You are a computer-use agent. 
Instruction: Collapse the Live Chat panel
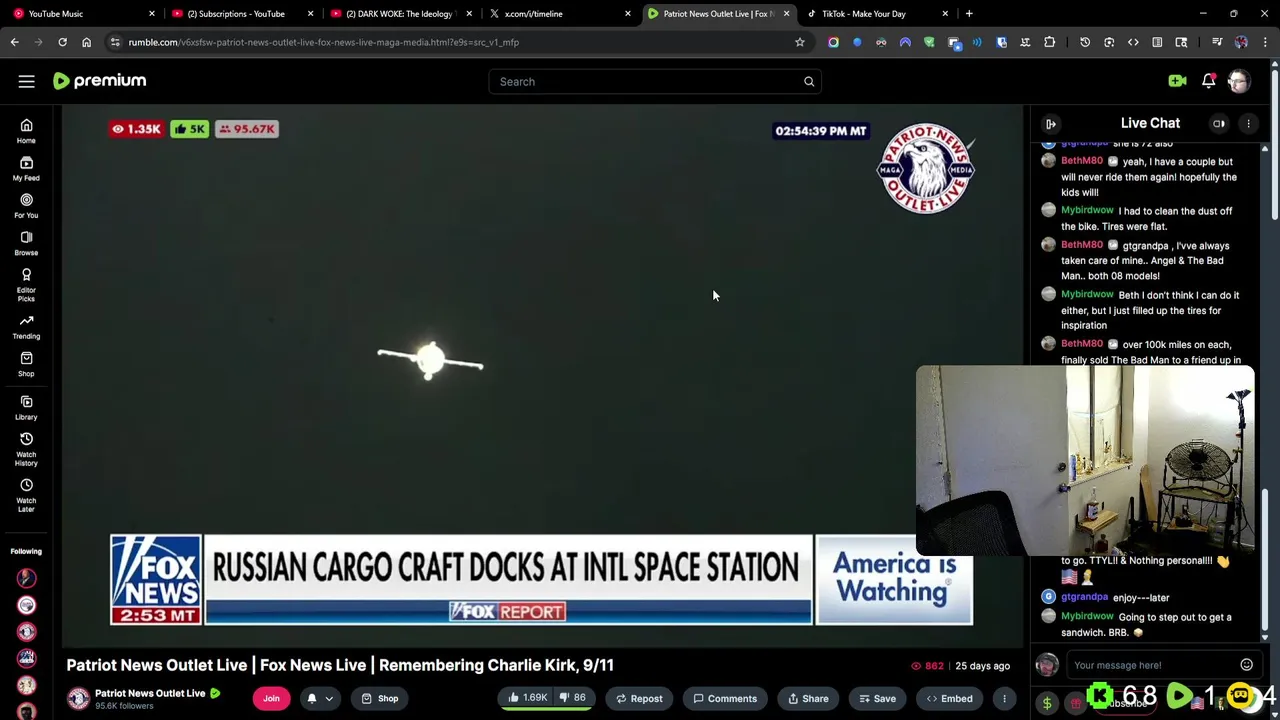1051,124
